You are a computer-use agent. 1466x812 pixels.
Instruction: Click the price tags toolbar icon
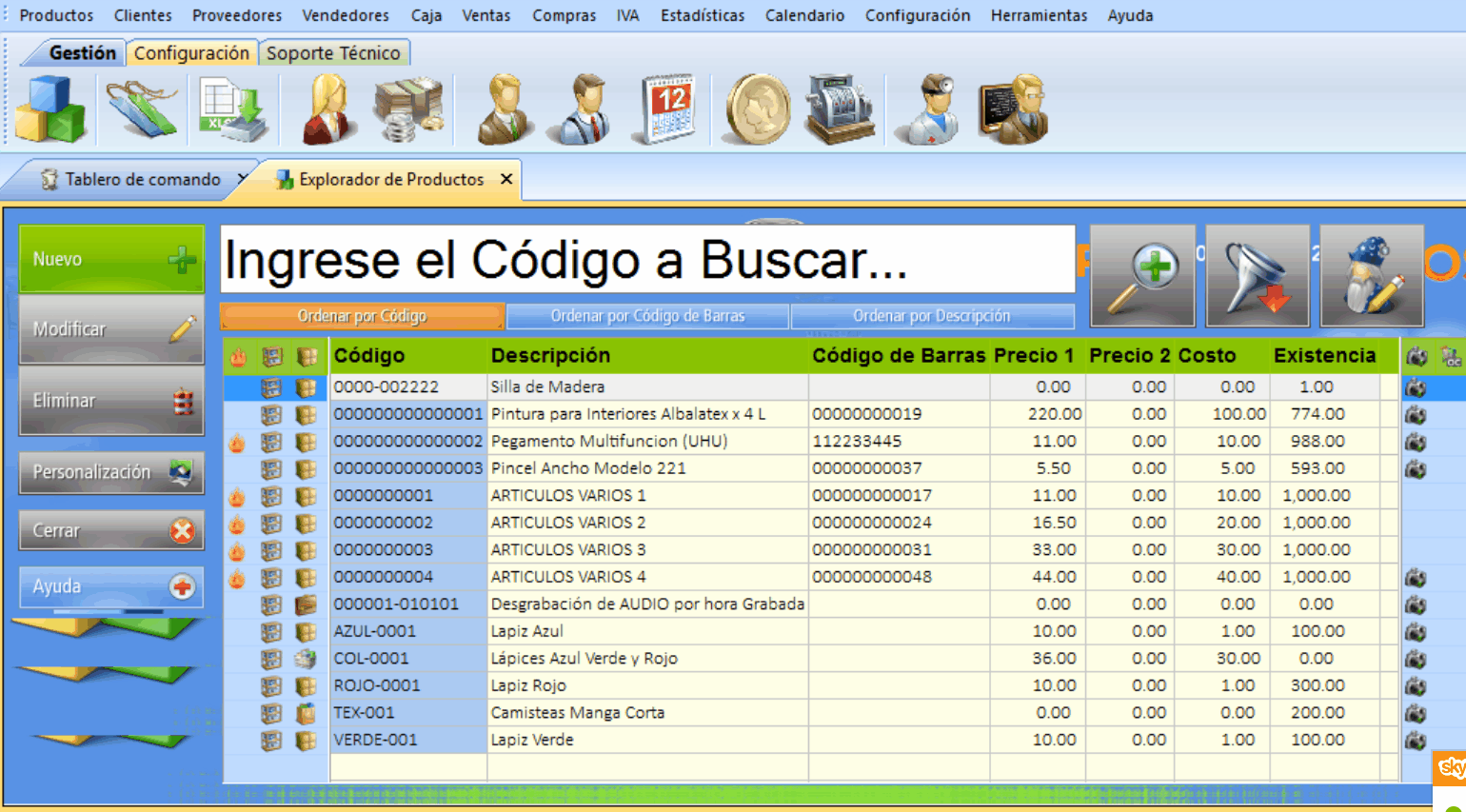pos(142,109)
